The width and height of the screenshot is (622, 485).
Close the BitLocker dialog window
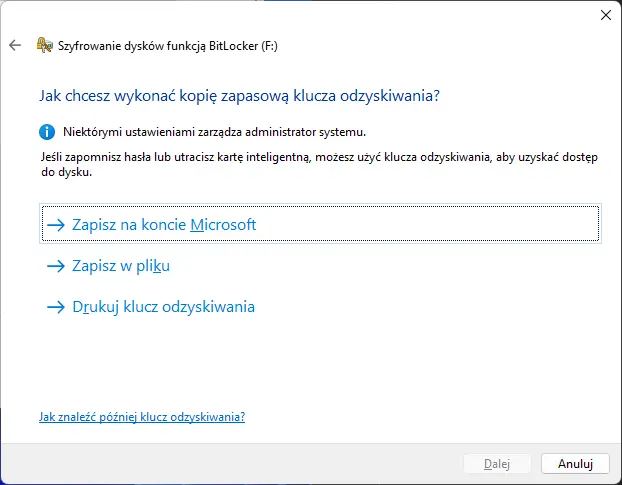(x=606, y=15)
